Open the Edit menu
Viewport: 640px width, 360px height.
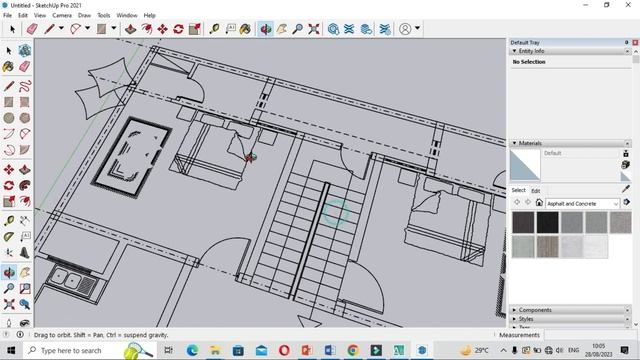pos(23,15)
